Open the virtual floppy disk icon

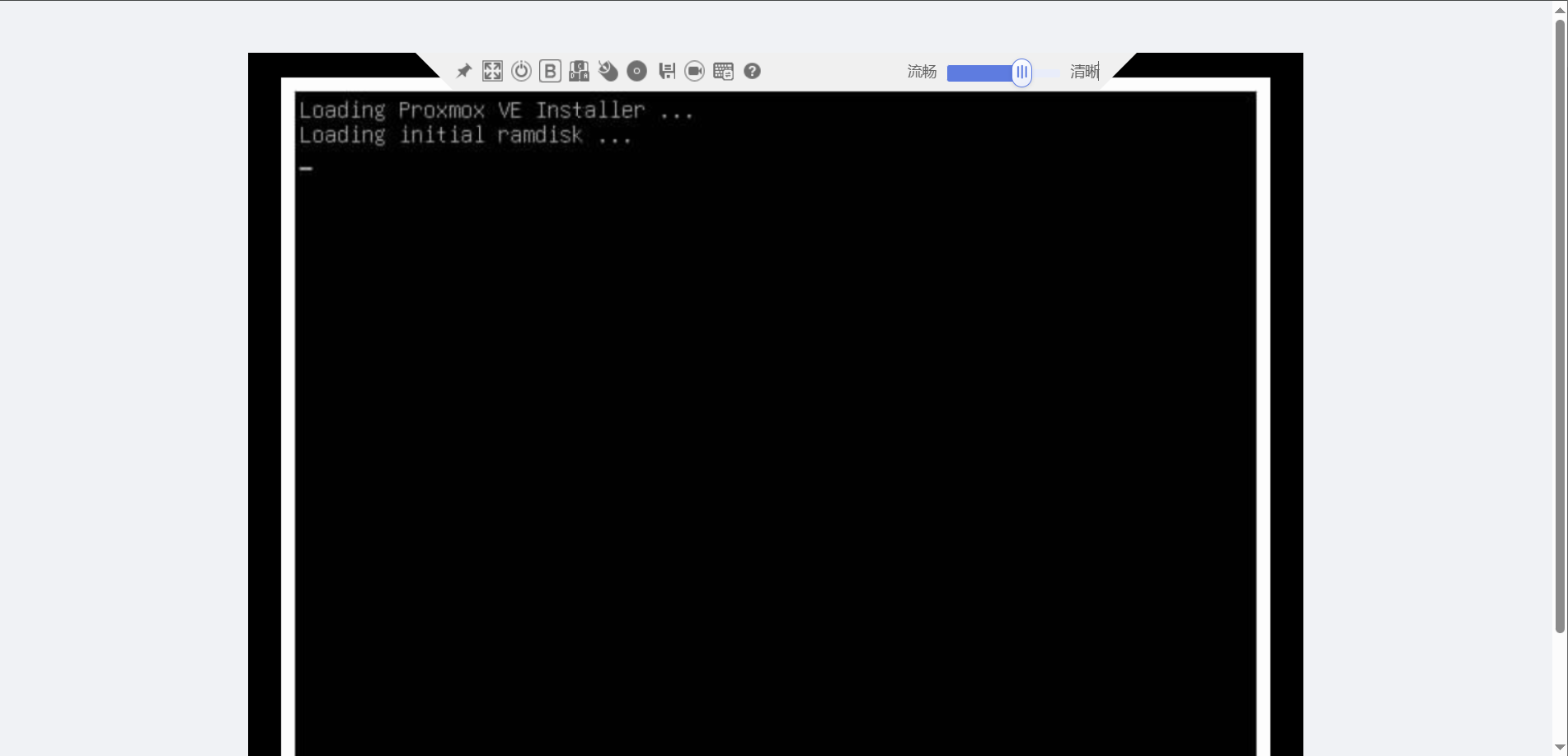[x=666, y=72]
